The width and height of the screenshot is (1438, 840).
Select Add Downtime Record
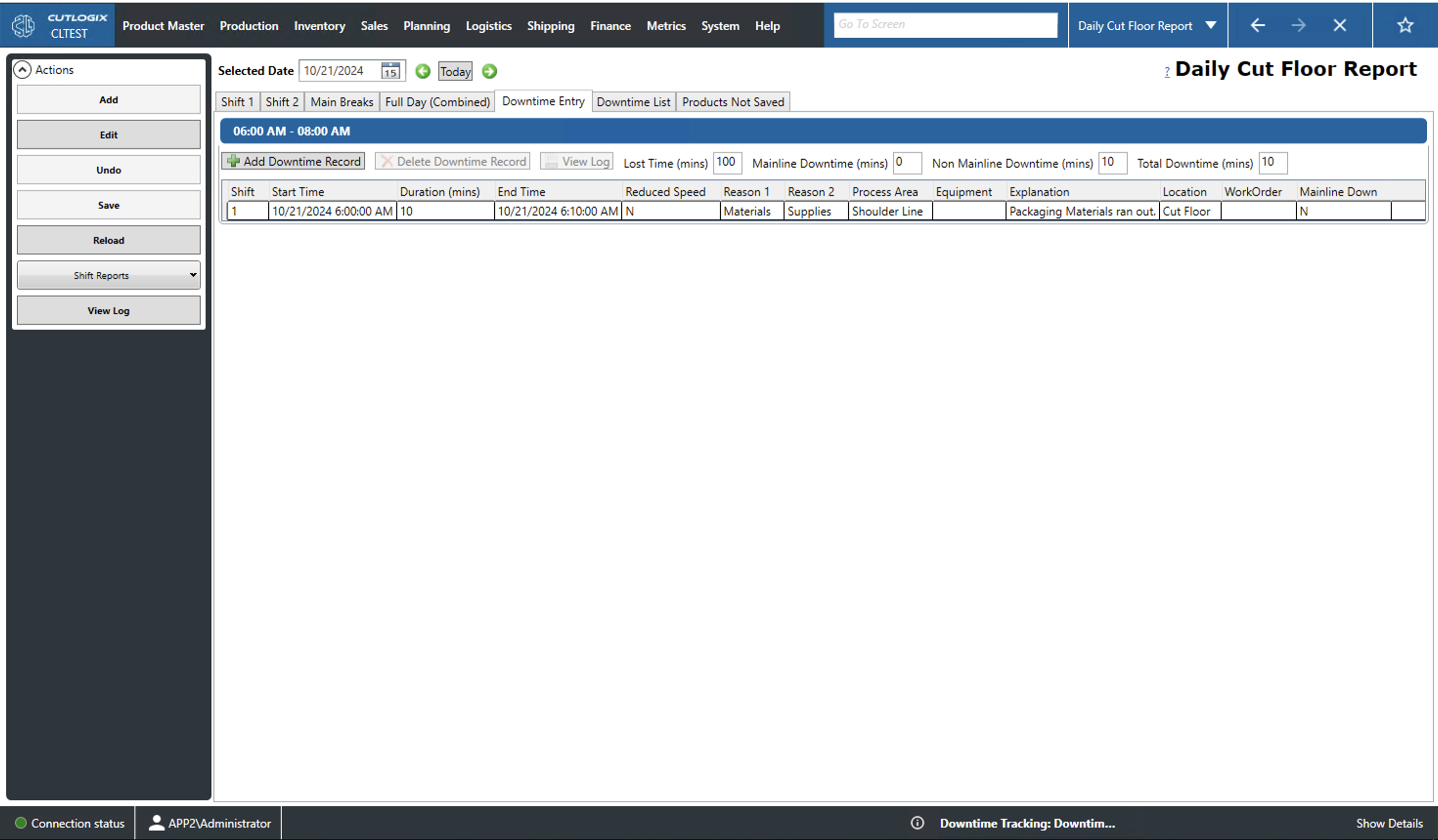(x=292, y=161)
